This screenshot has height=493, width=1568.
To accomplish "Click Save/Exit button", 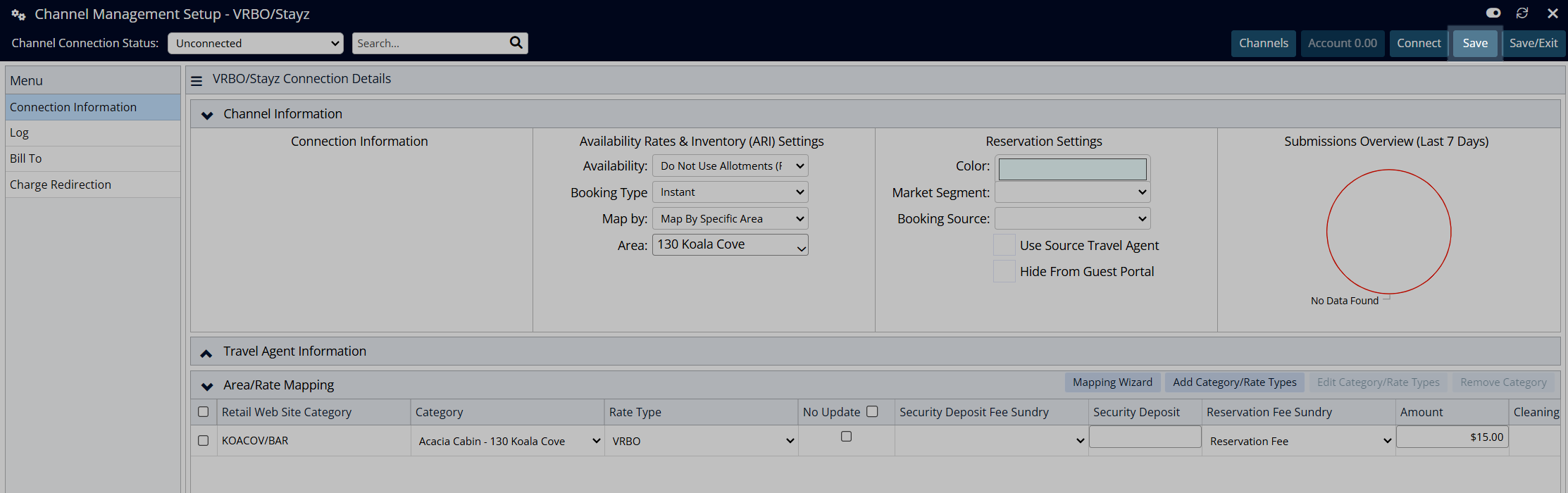I will pyautogui.click(x=1533, y=43).
